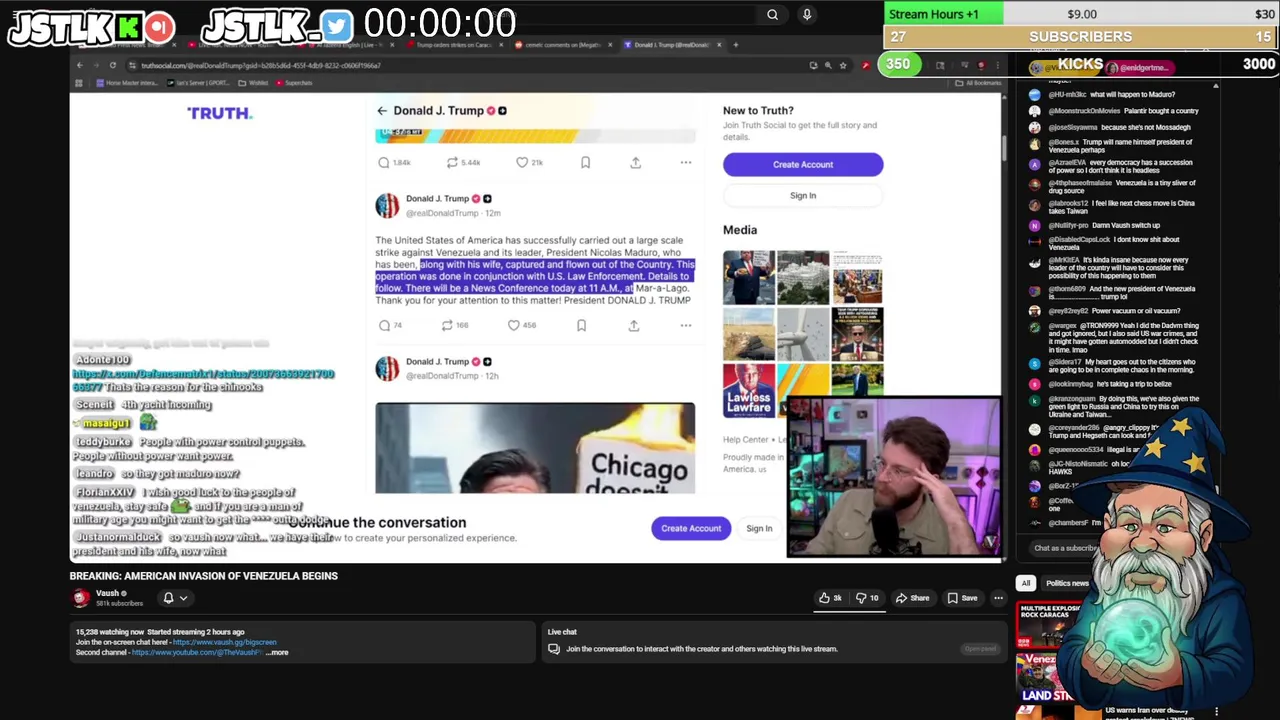This screenshot has width=1280, height=720.
Task: Open the Chicago post image
Action: pyautogui.click(x=535, y=448)
